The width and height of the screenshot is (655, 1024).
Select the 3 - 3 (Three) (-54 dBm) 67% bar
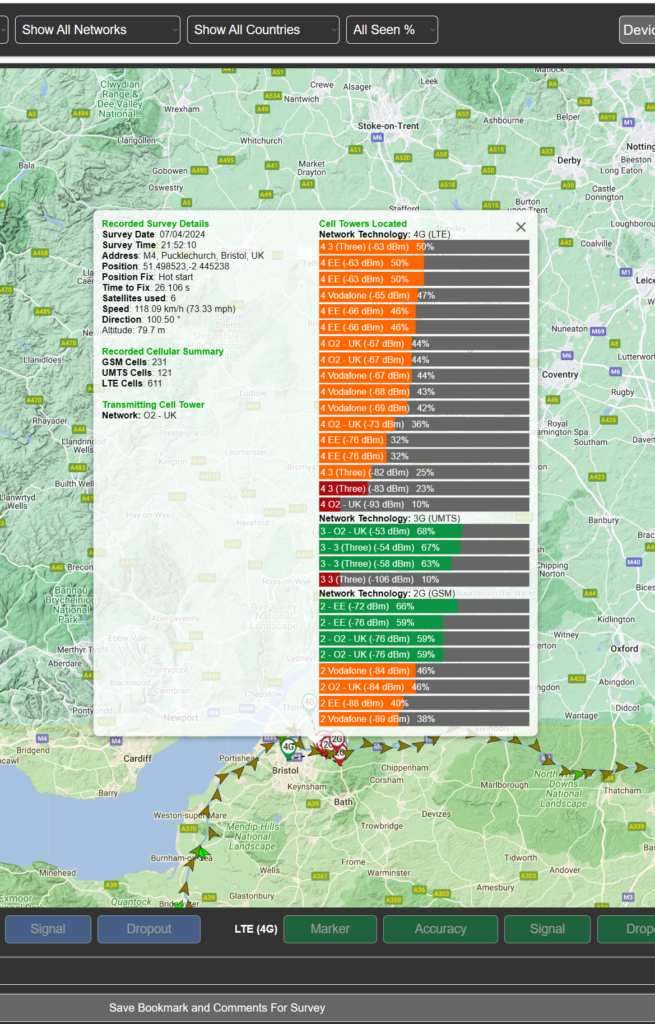(x=424, y=547)
